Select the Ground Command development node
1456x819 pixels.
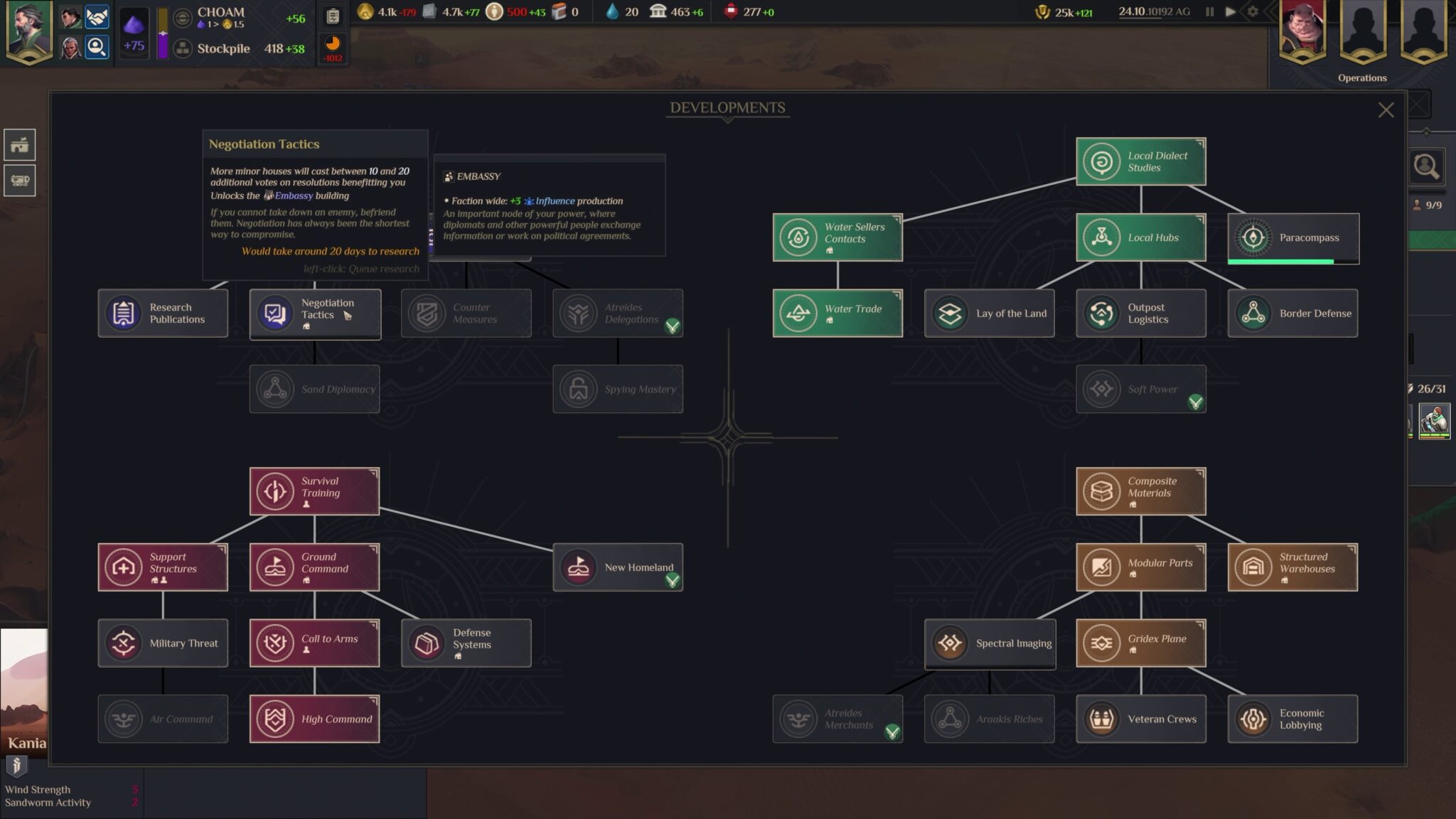click(314, 567)
